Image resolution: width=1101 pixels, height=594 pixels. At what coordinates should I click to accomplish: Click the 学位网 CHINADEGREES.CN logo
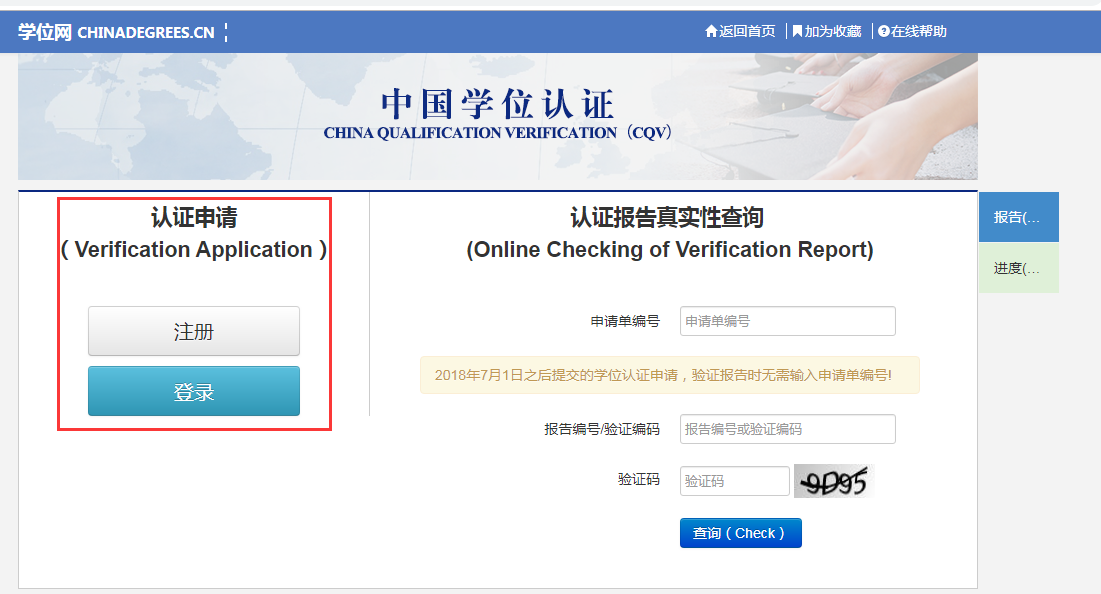(116, 32)
